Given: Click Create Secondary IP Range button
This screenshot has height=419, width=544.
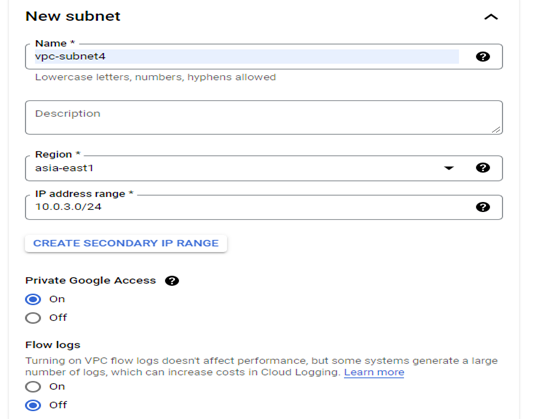Looking at the screenshot, I should click(126, 243).
